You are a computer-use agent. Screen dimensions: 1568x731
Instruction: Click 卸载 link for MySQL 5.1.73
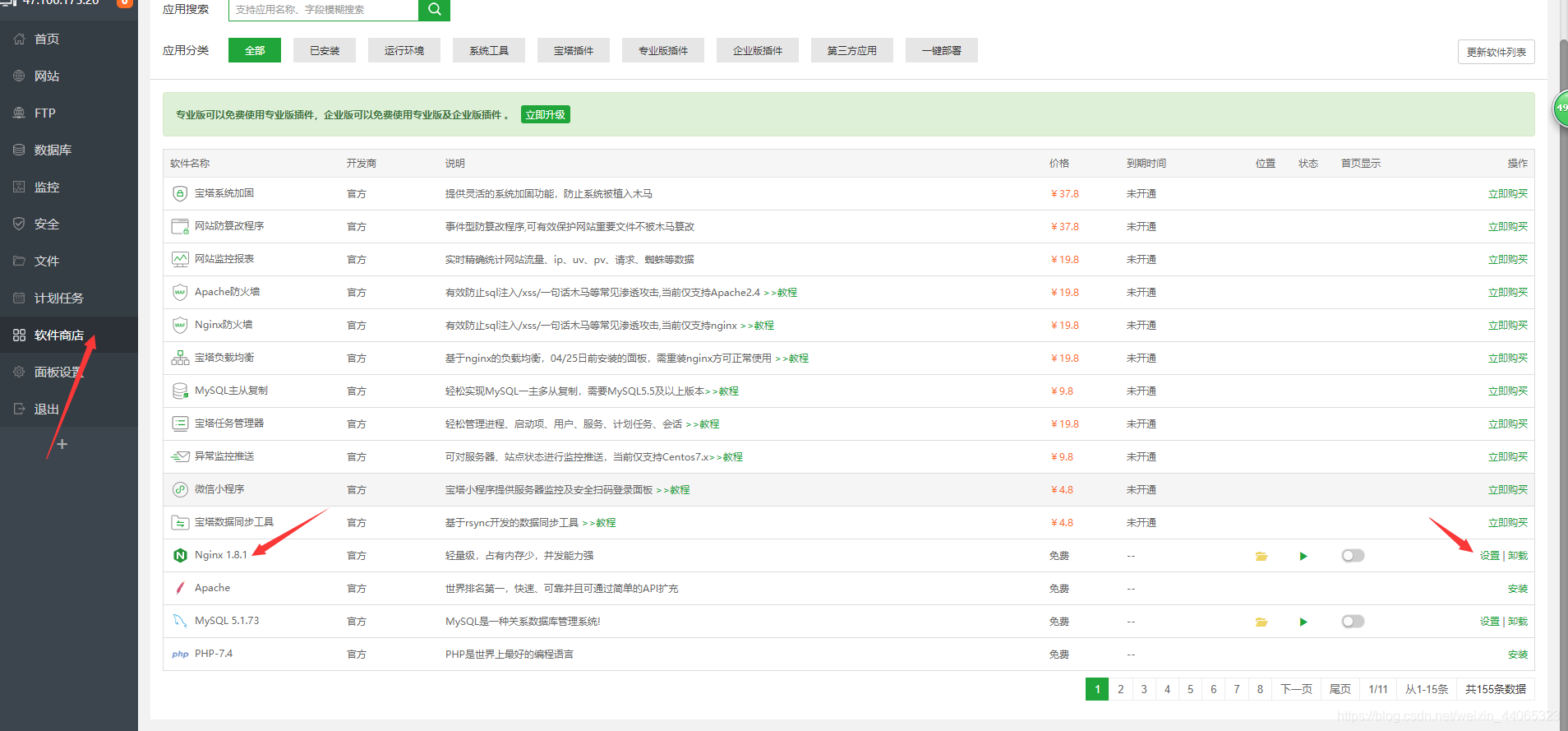[1518, 622]
